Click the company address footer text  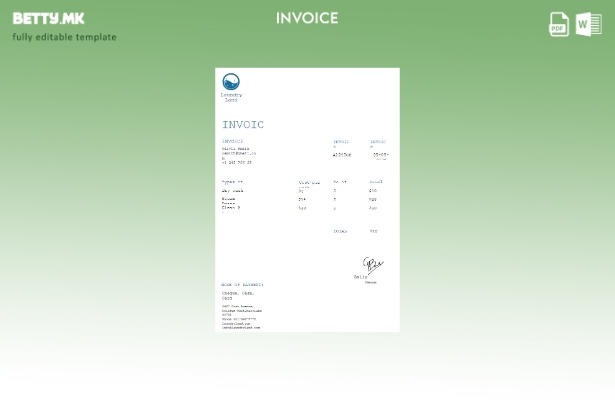[241, 316]
